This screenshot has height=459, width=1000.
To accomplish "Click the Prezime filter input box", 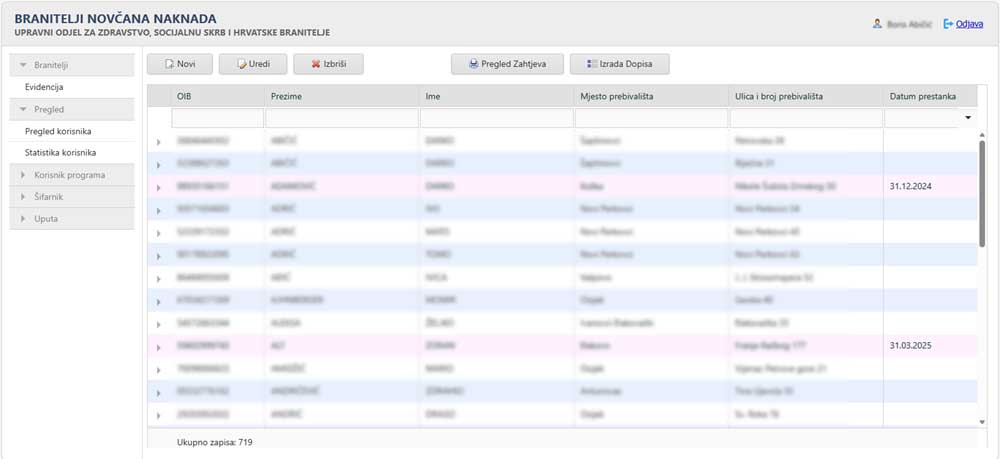I will point(341,118).
